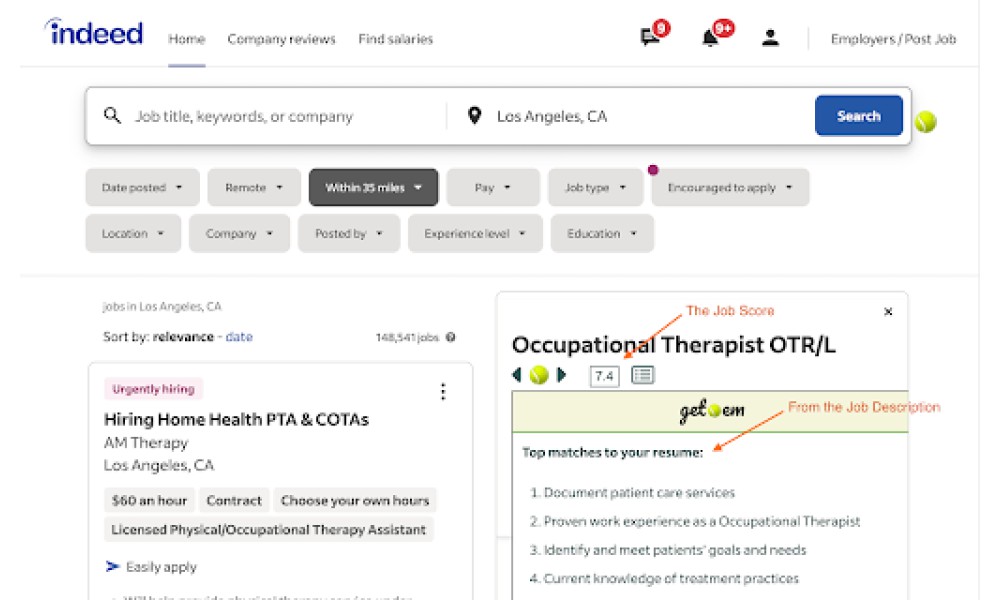Open Employers / Post Job link
Screen dimensions: 1000x600
coord(893,39)
